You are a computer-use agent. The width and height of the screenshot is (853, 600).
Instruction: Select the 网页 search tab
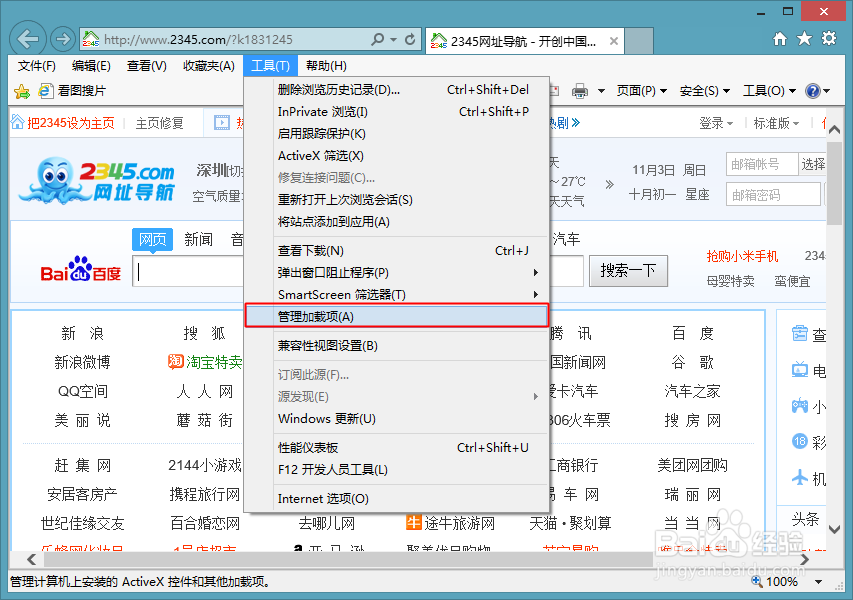click(x=152, y=239)
